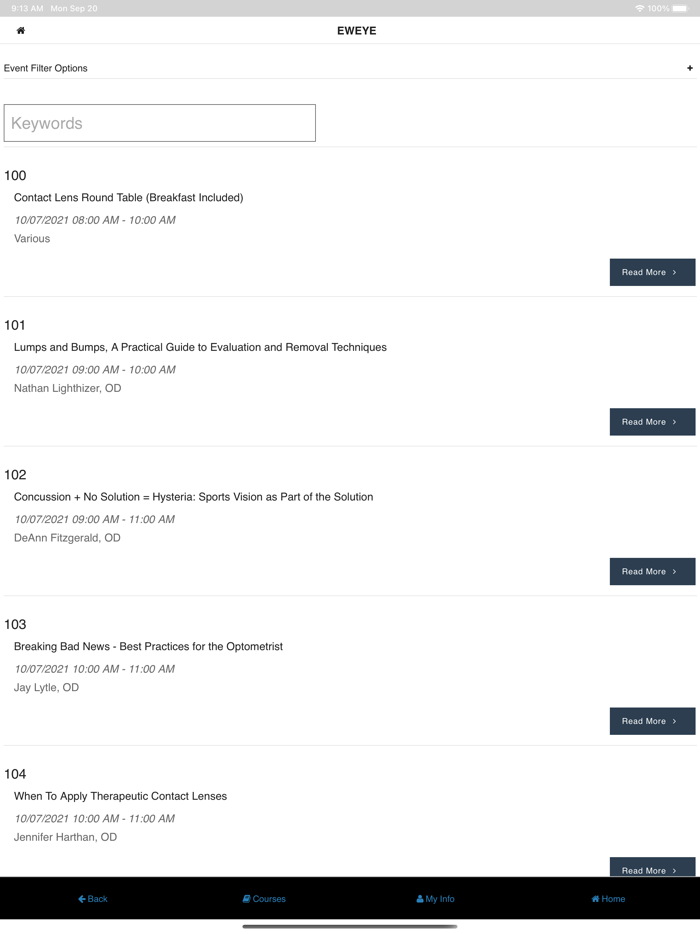Select Lumps and Bumps course title
The height and width of the screenshot is (934, 700).
point(200,348)
